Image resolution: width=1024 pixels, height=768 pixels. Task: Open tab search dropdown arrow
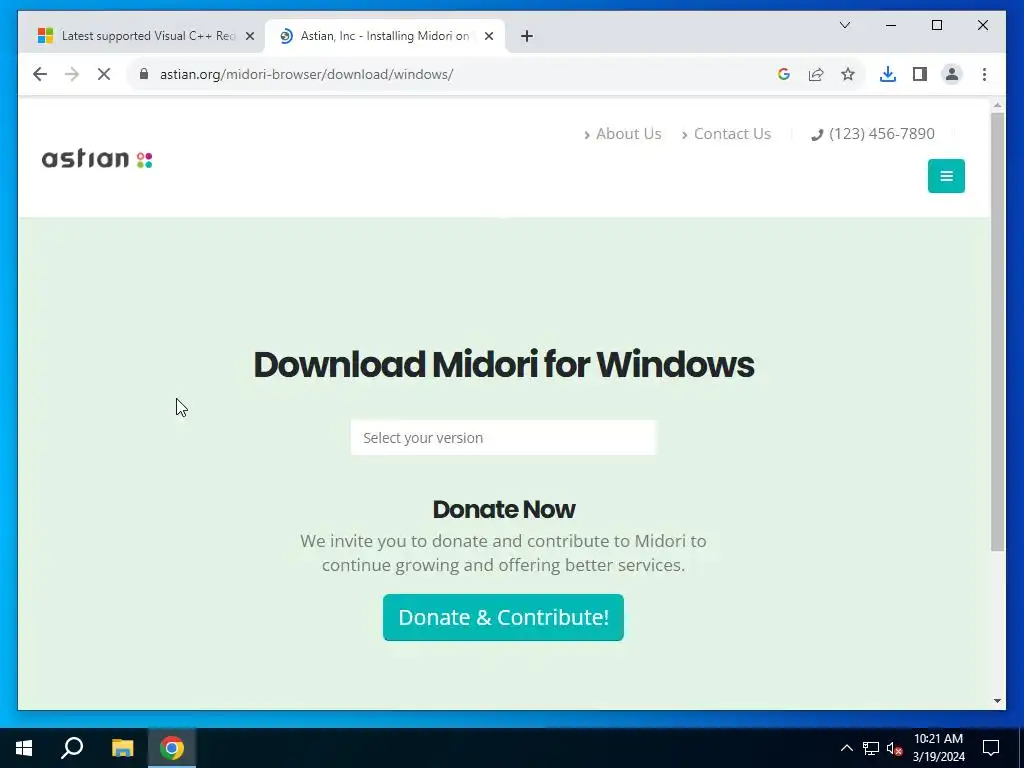point(844,25)
